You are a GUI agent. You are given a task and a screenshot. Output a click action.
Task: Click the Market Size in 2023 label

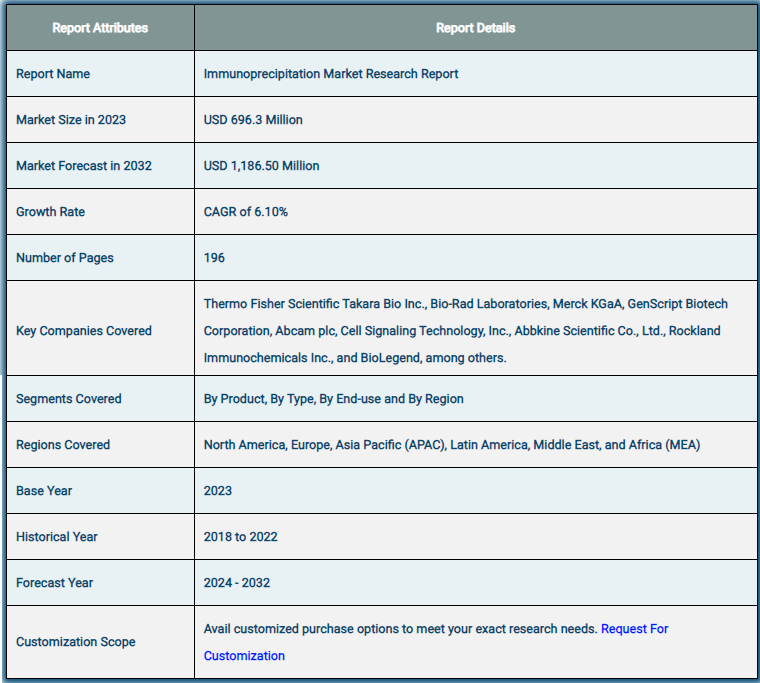[x=71, y=120]
